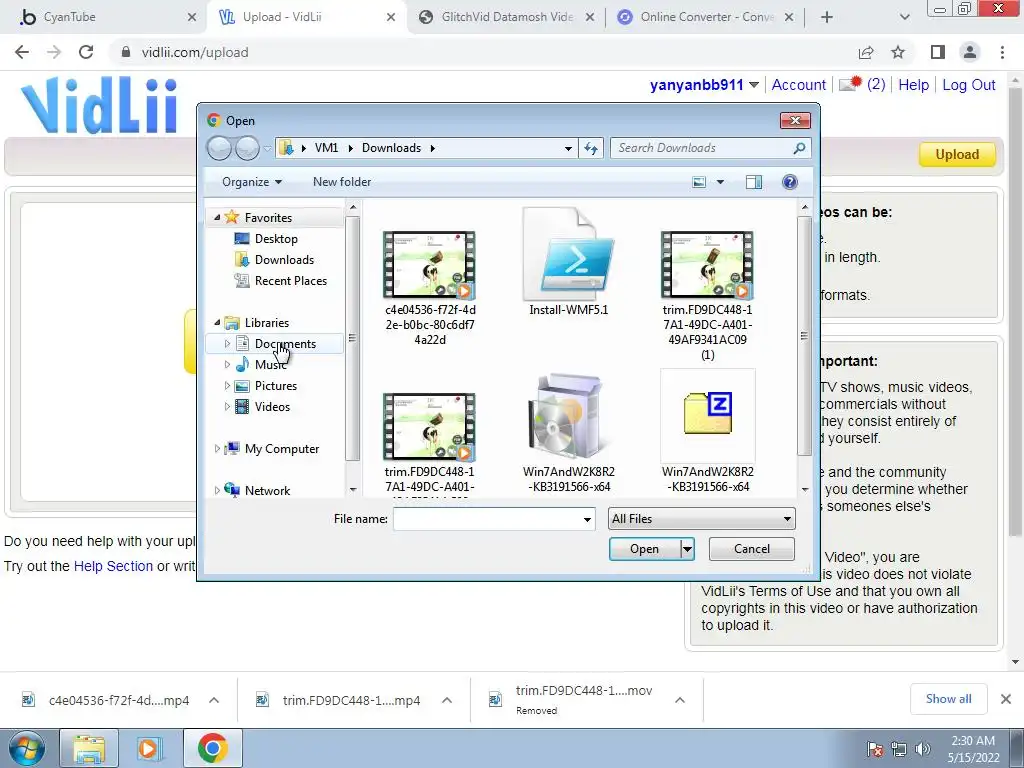Click the forward navigation button in Open dialog

(247, 148)
